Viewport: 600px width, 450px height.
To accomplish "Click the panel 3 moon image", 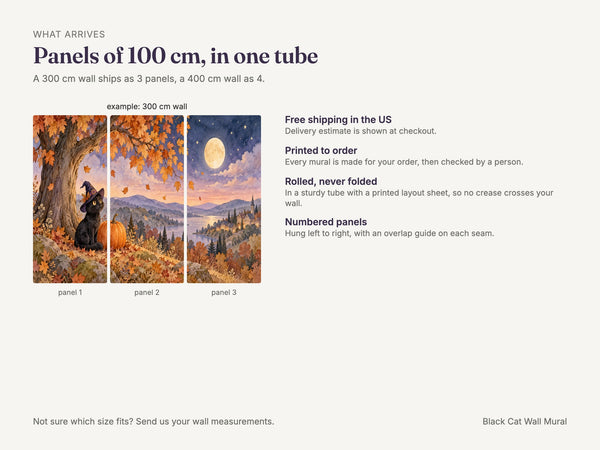I will [x=224, y=199].
